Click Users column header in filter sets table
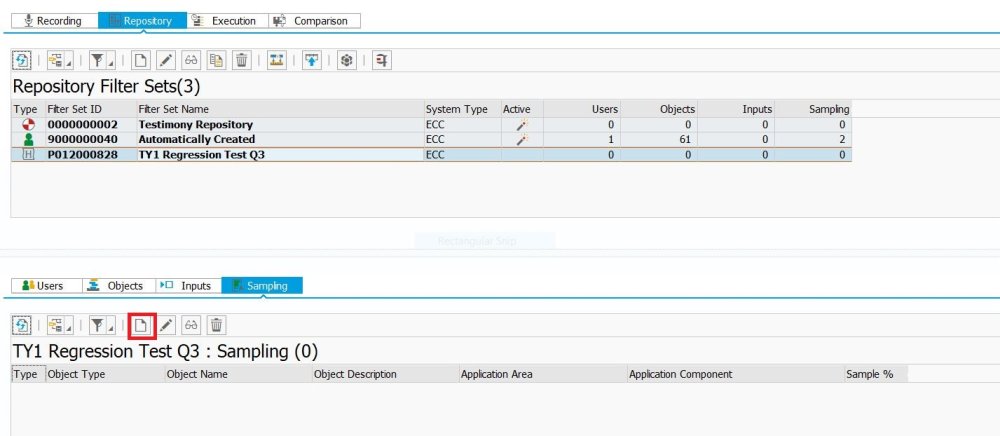Screen dimensions: 1000x436 582,109
